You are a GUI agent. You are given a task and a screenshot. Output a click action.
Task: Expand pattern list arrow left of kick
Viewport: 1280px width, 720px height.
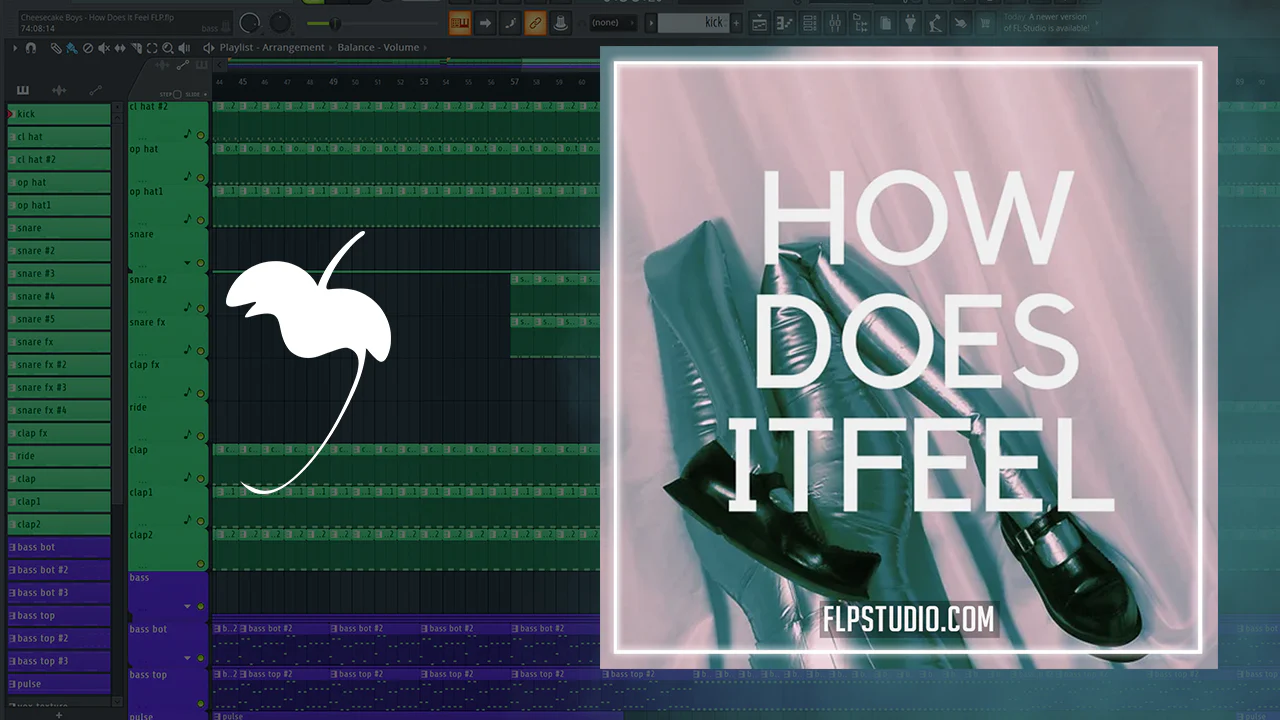(x=651, y=22)
